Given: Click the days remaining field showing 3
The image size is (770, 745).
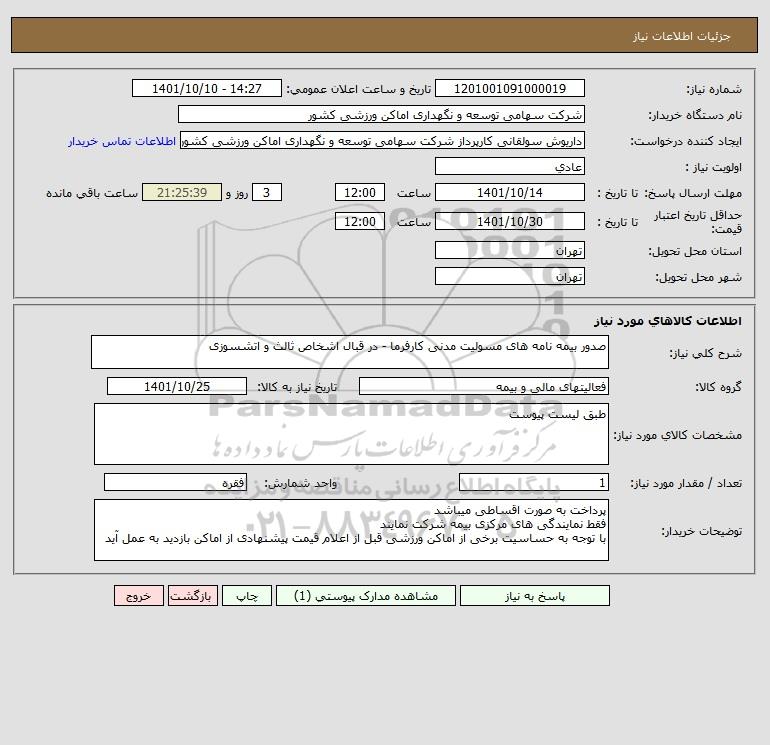Looking at the screenshot, I should (x=267, y=193).
